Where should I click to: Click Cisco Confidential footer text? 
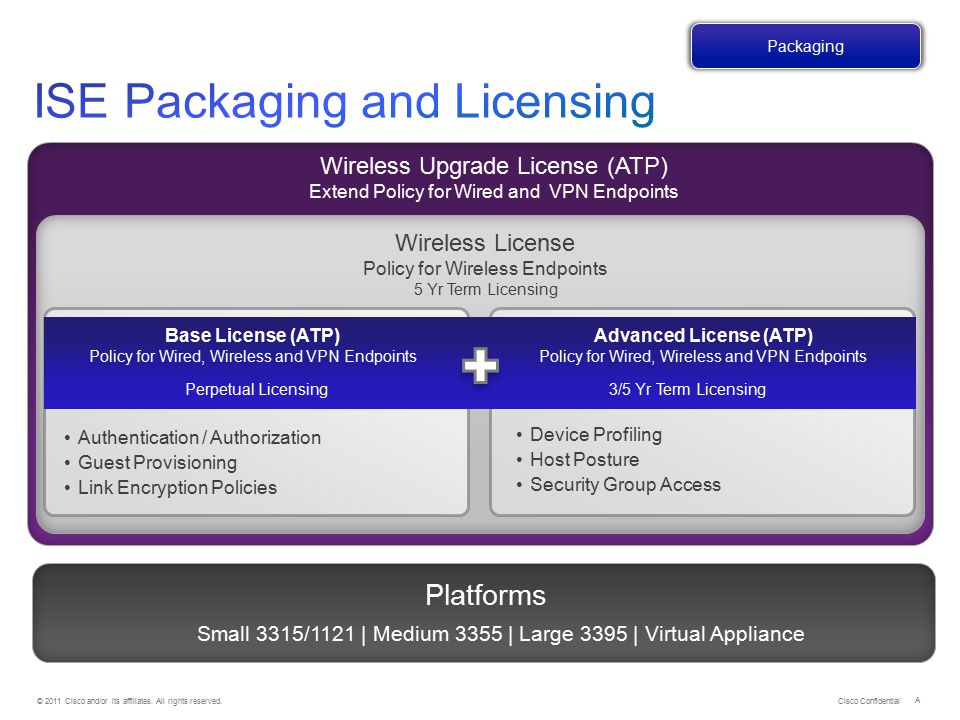point(868,701)
